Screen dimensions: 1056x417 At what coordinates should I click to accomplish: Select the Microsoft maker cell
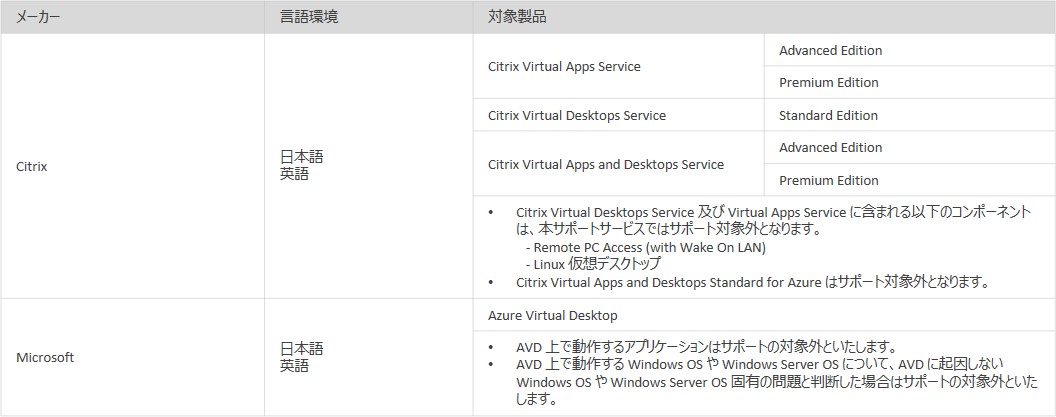coord(45,356)
